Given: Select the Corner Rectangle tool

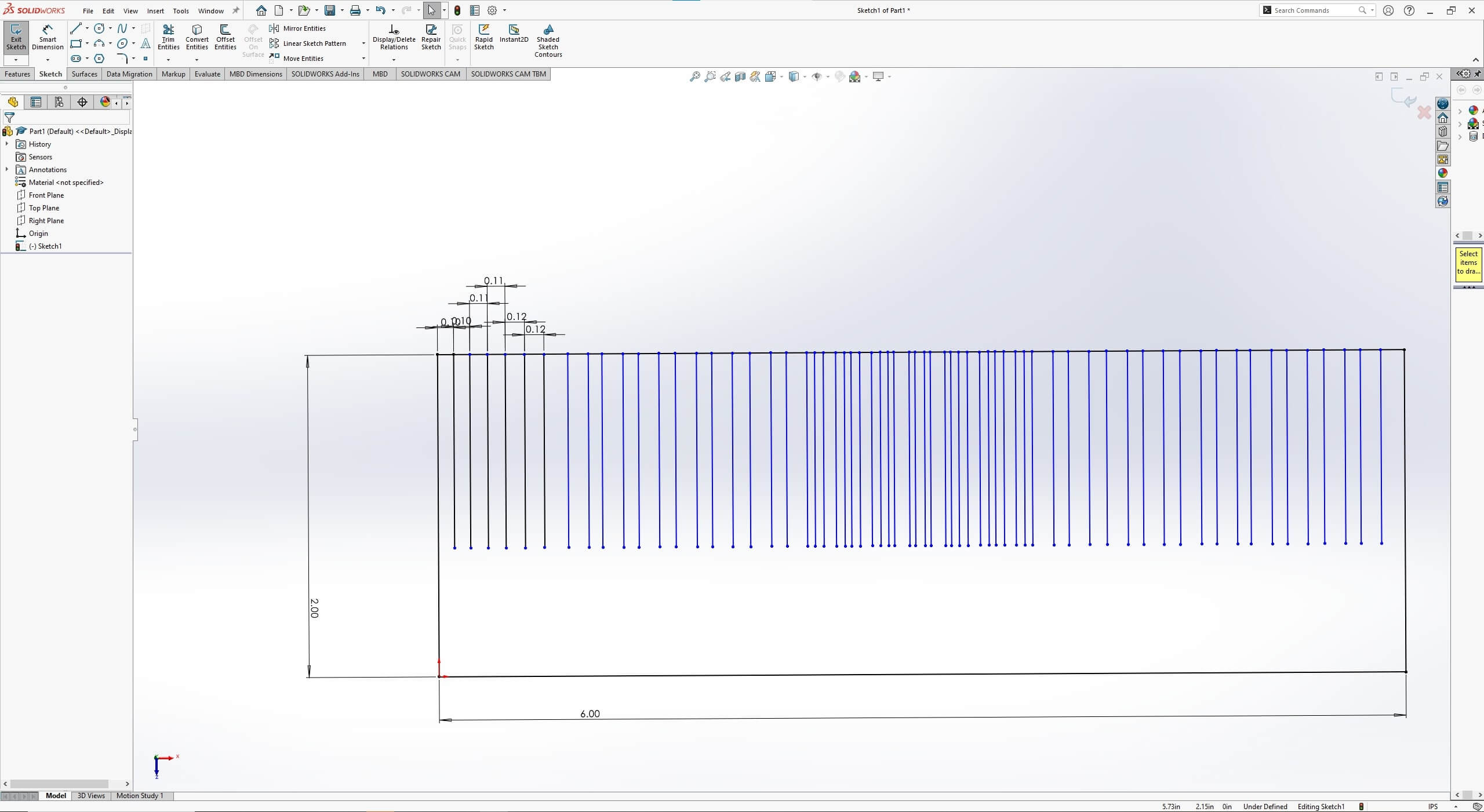Looking at the screenshot, I should (x=75, y=43).
